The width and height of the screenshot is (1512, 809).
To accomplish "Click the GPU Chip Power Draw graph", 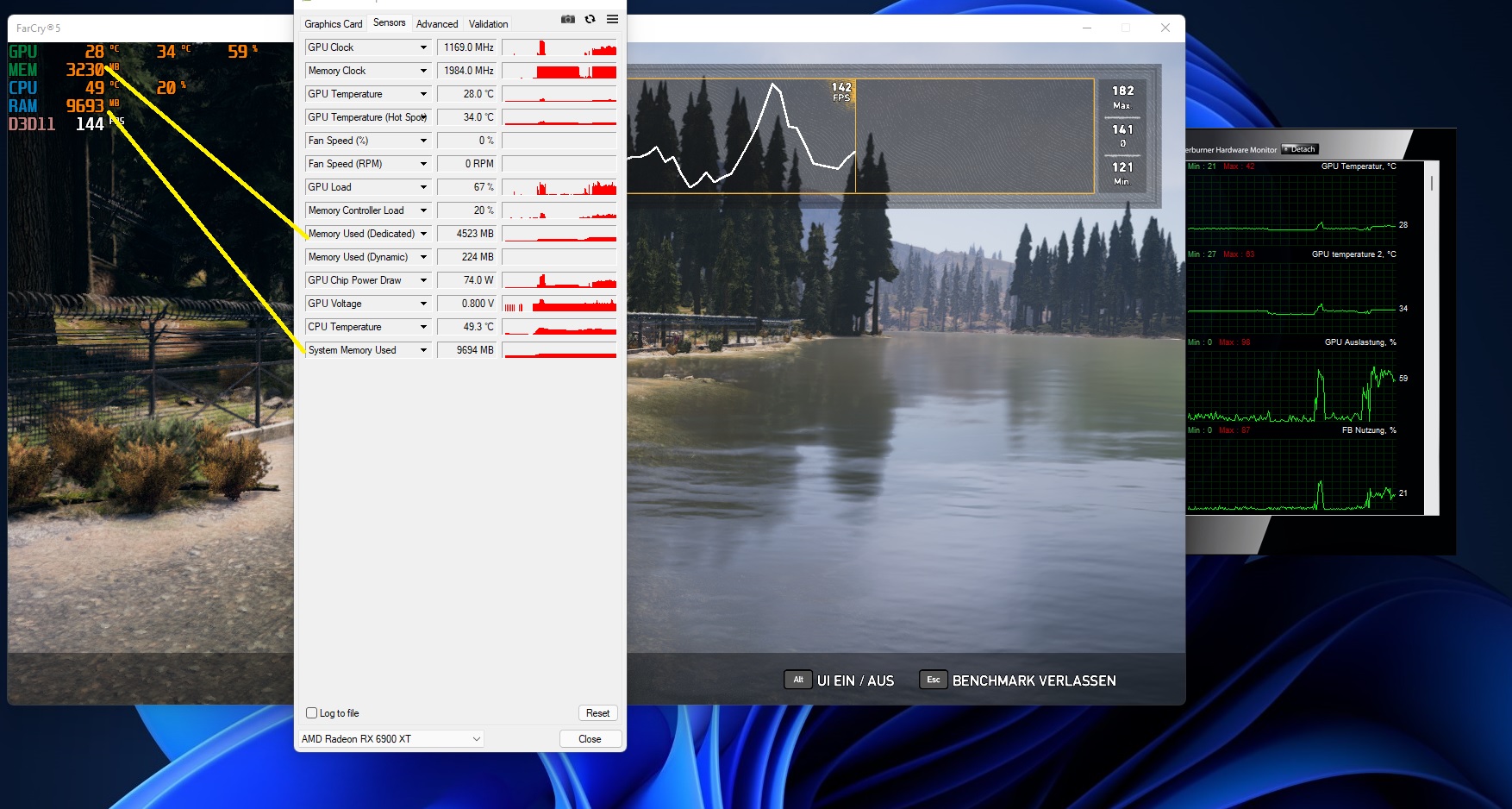I will [559, 280].
